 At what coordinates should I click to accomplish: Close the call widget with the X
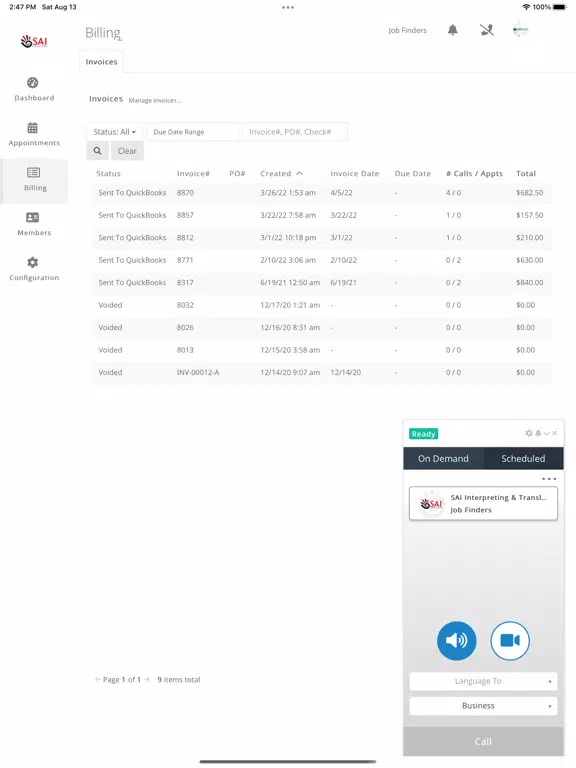click(x=554, y=433)
